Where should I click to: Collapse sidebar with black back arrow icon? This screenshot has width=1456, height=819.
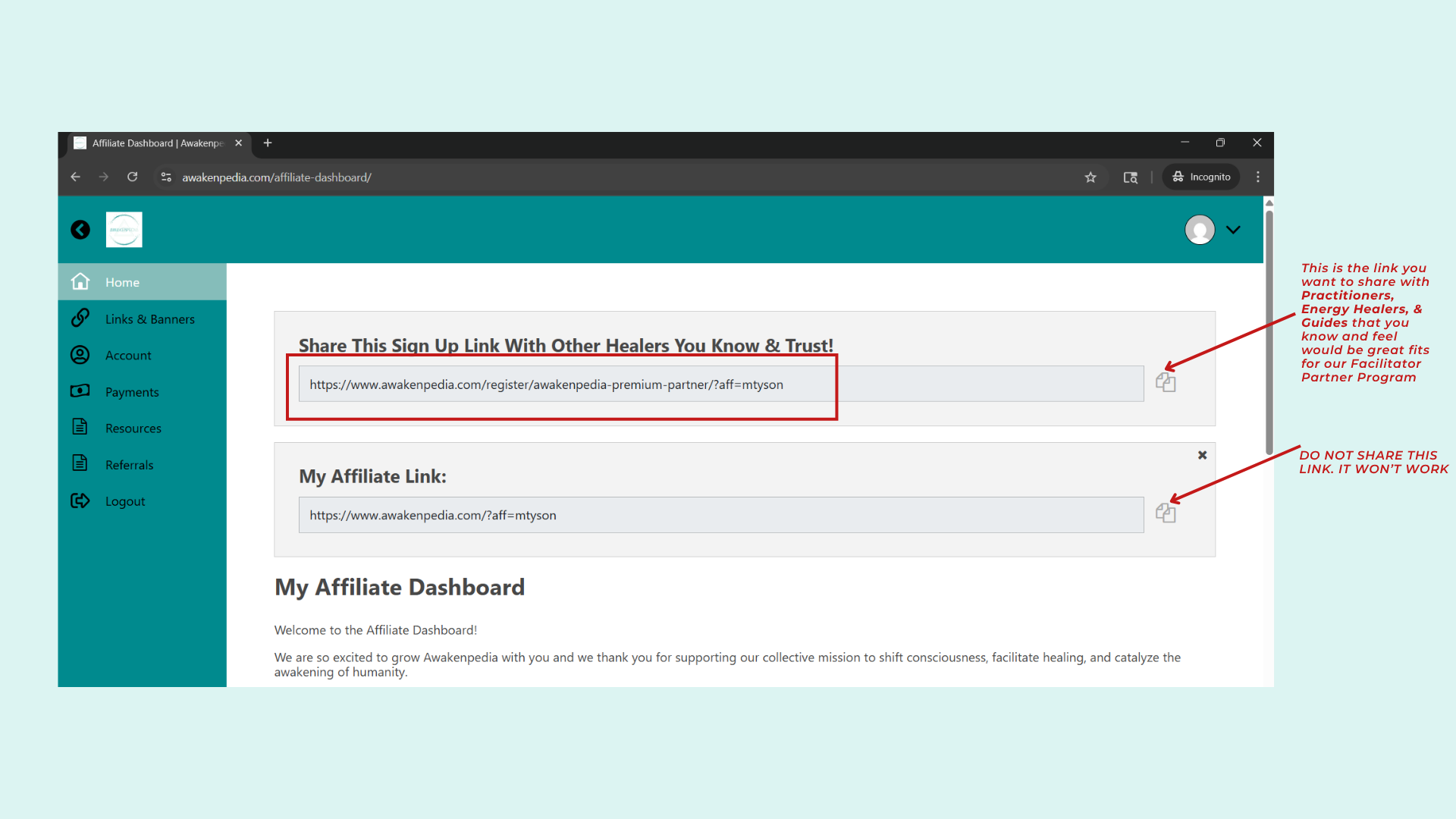(x=80, y=230)
